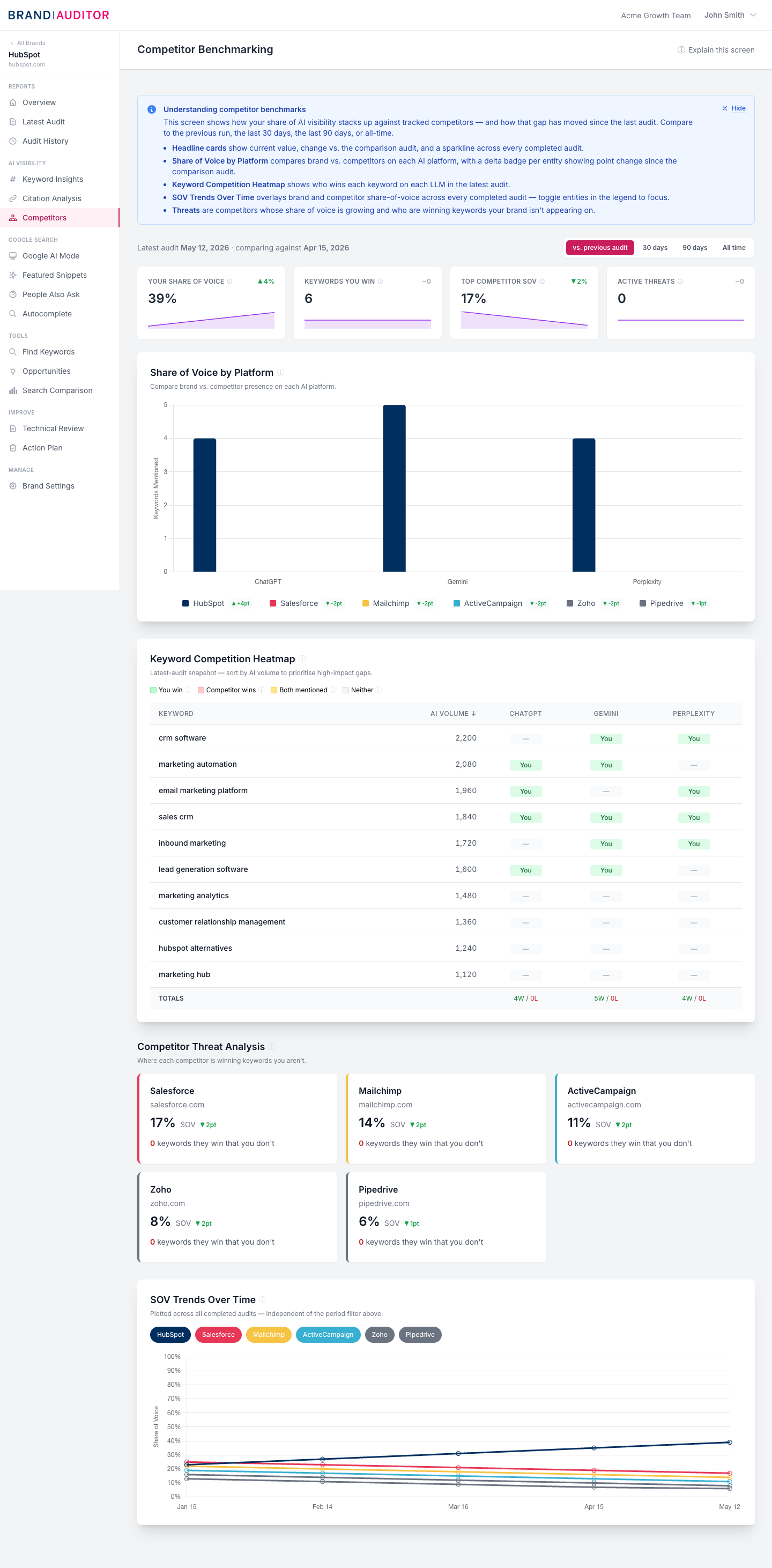Toggle Salesforce series in platform chart legend
Image resolution: width=772 pixels, height=1568 pixels.
coord(306,603)
